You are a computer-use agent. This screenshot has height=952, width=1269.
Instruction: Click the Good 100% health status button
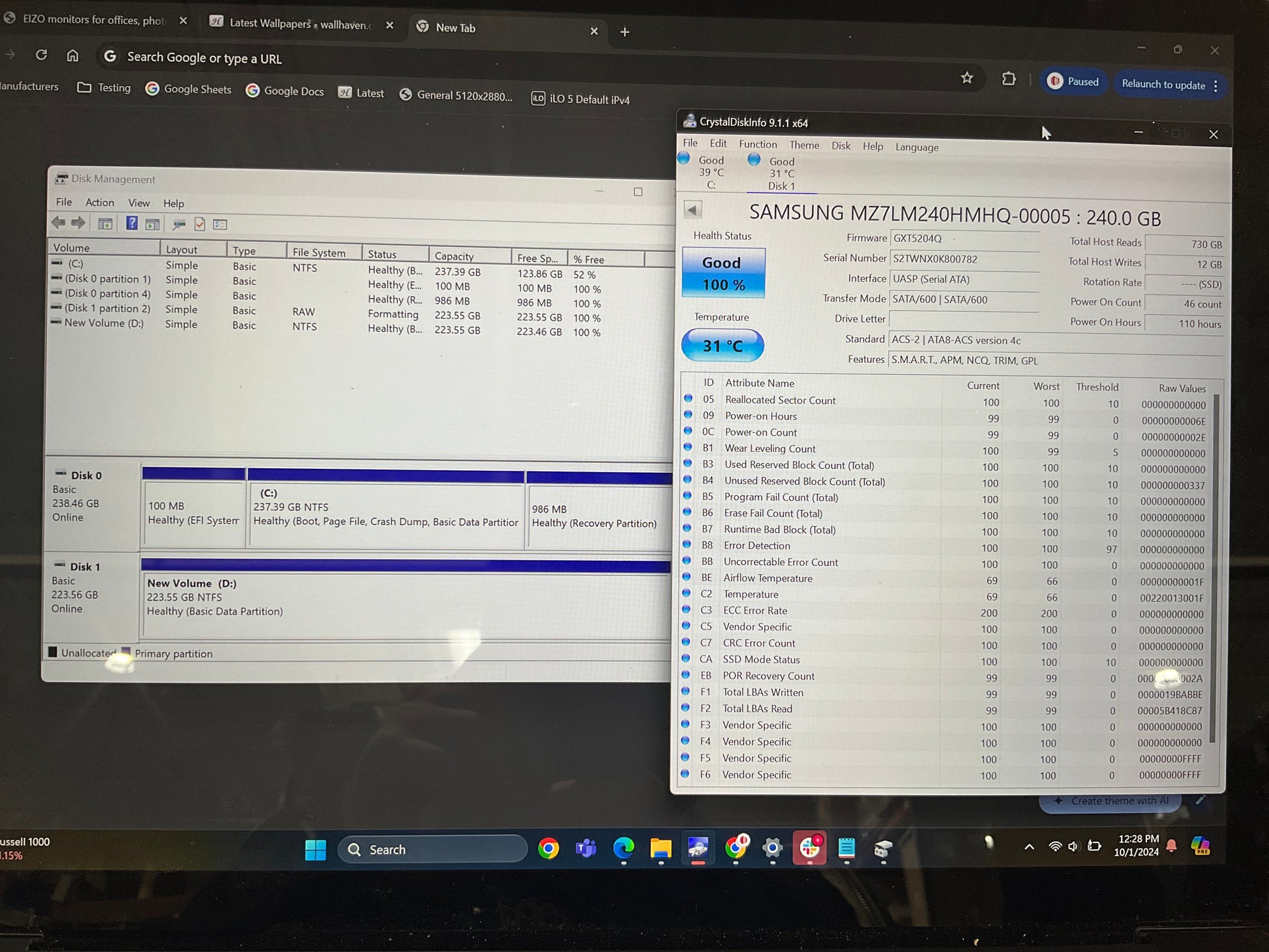pyautogui.click(x=723, y=273)
